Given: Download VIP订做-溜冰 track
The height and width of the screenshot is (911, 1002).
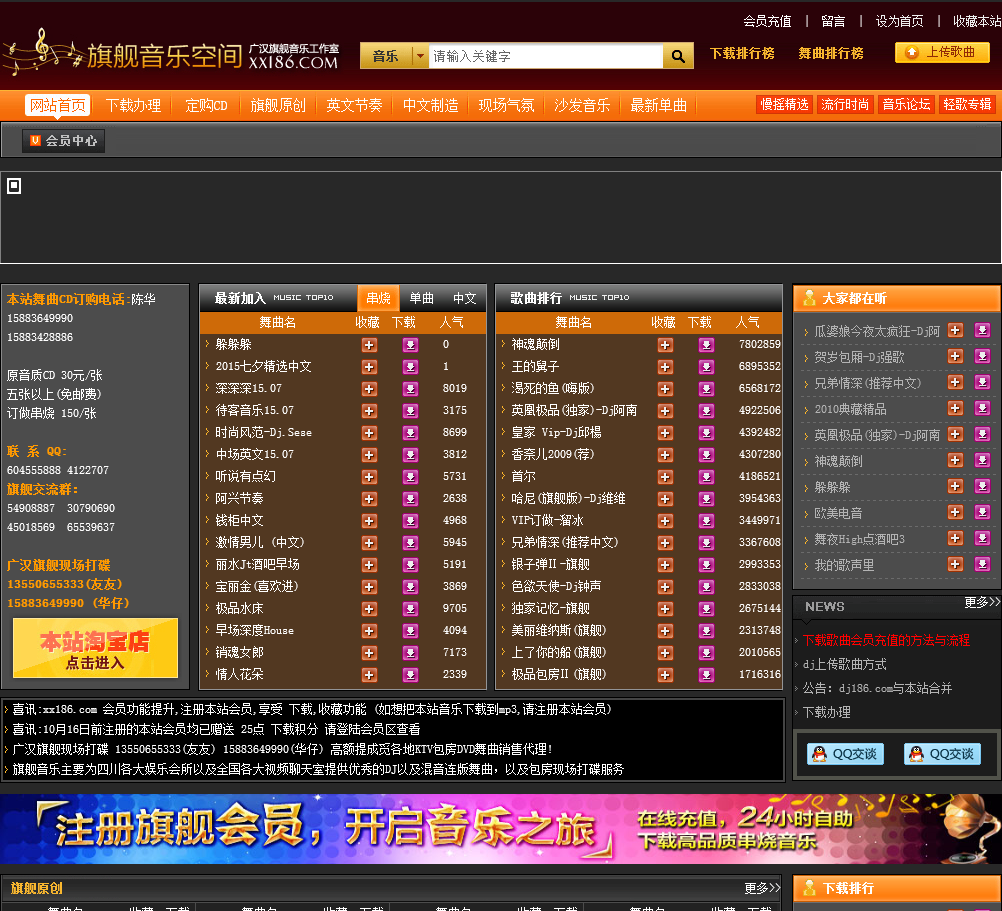Looking at the screenshot, I should click(706, 521).
